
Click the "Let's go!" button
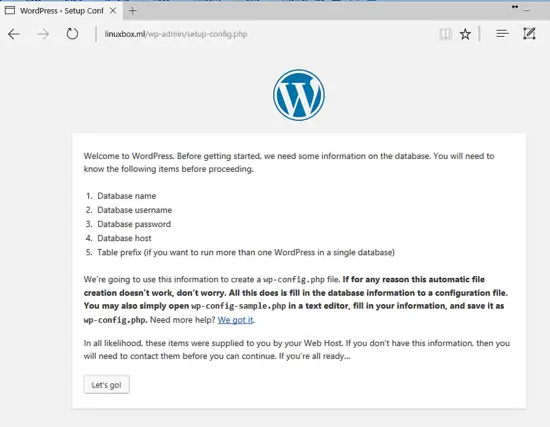point(106,385)
